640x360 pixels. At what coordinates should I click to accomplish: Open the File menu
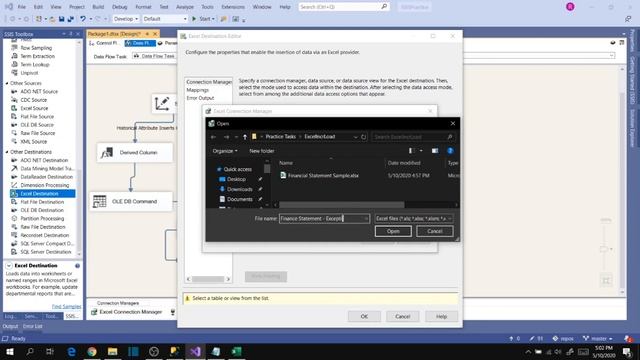click(x=22, y=7)
